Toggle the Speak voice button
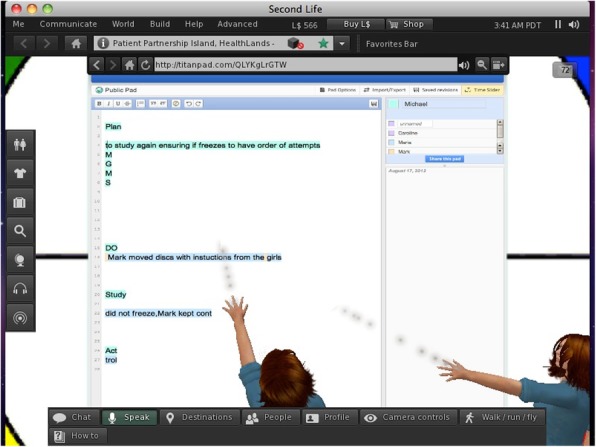Image resolution: width=596 pixels, height=447 pixels. coord(129,417)
